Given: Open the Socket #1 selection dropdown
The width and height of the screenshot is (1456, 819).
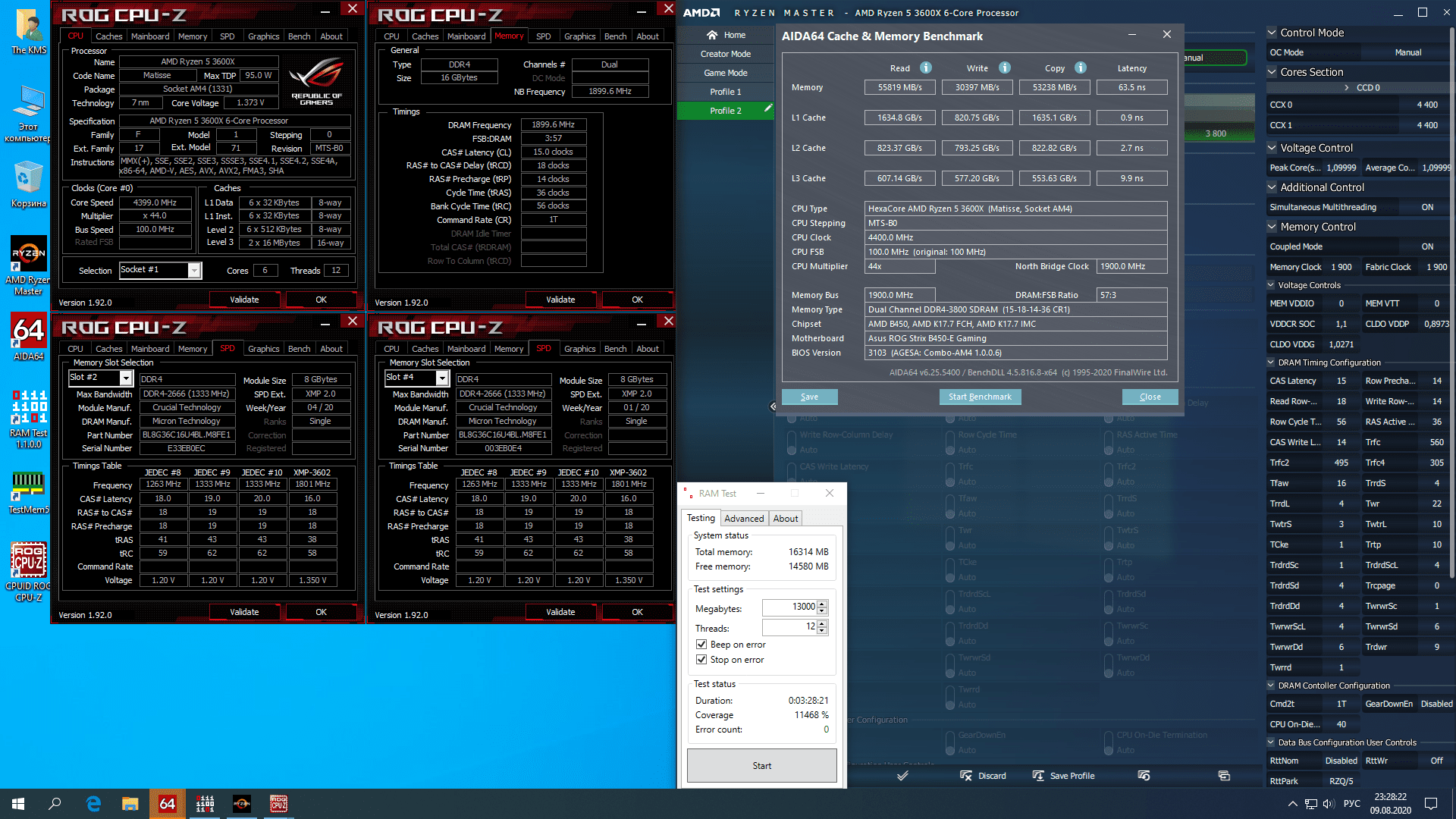Looking at the screenshot, I should coord(194,271).
